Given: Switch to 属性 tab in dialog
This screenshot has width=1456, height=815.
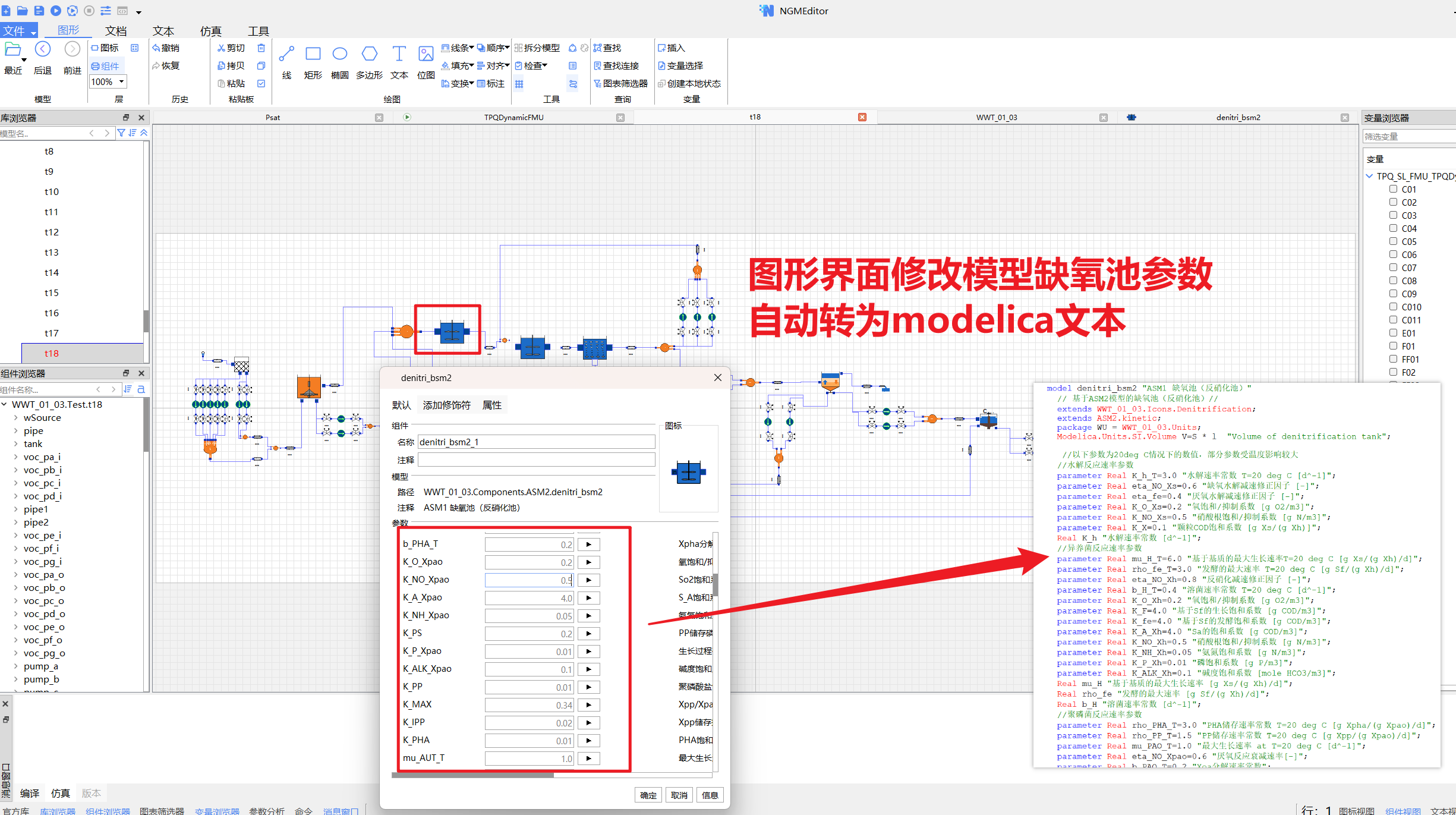Looking at the screenshot, I should pos(492,405).
